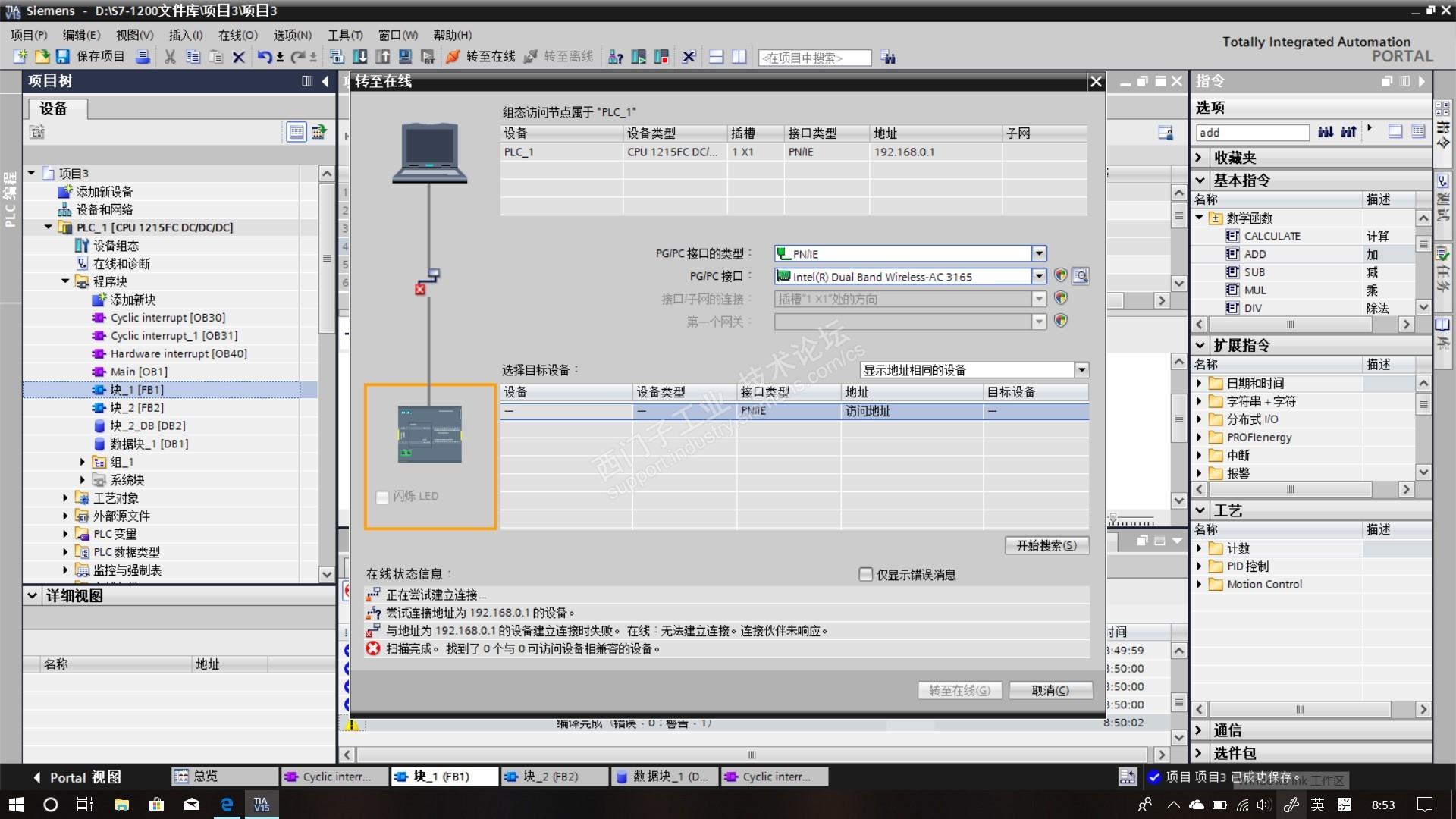Click the save project icon in toolbar

point(63,57)
